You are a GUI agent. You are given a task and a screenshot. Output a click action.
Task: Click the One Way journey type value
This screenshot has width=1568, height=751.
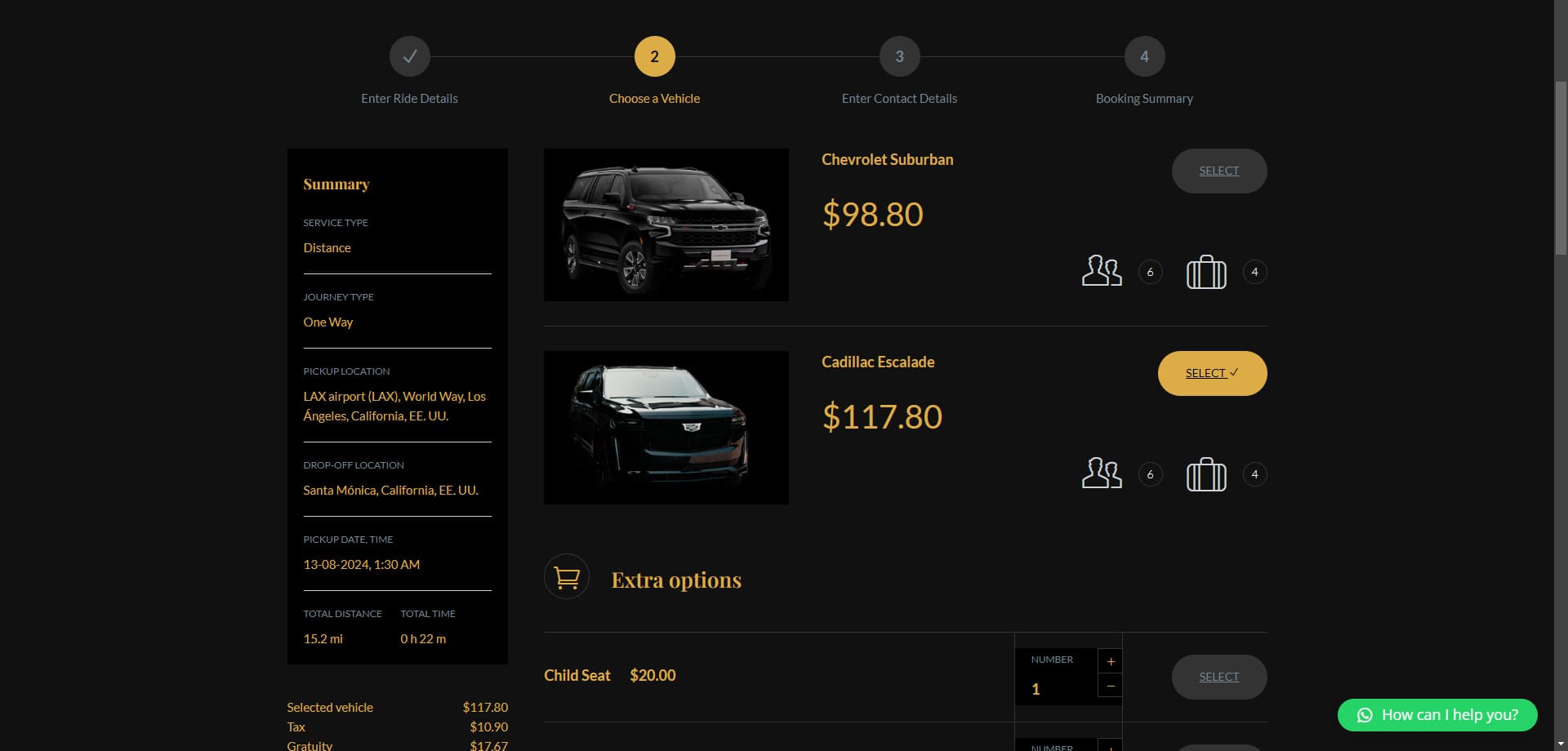tap(328, 322)
